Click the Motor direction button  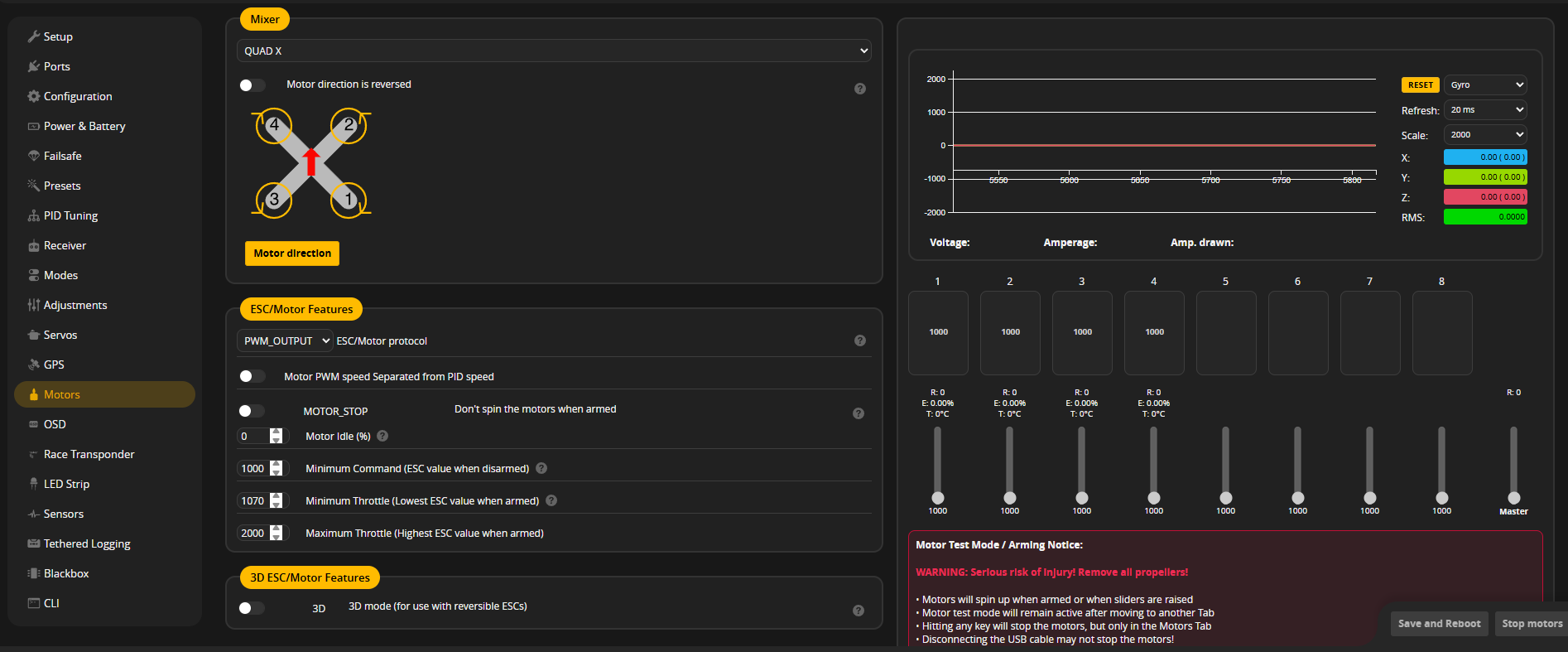pos(292,254)
